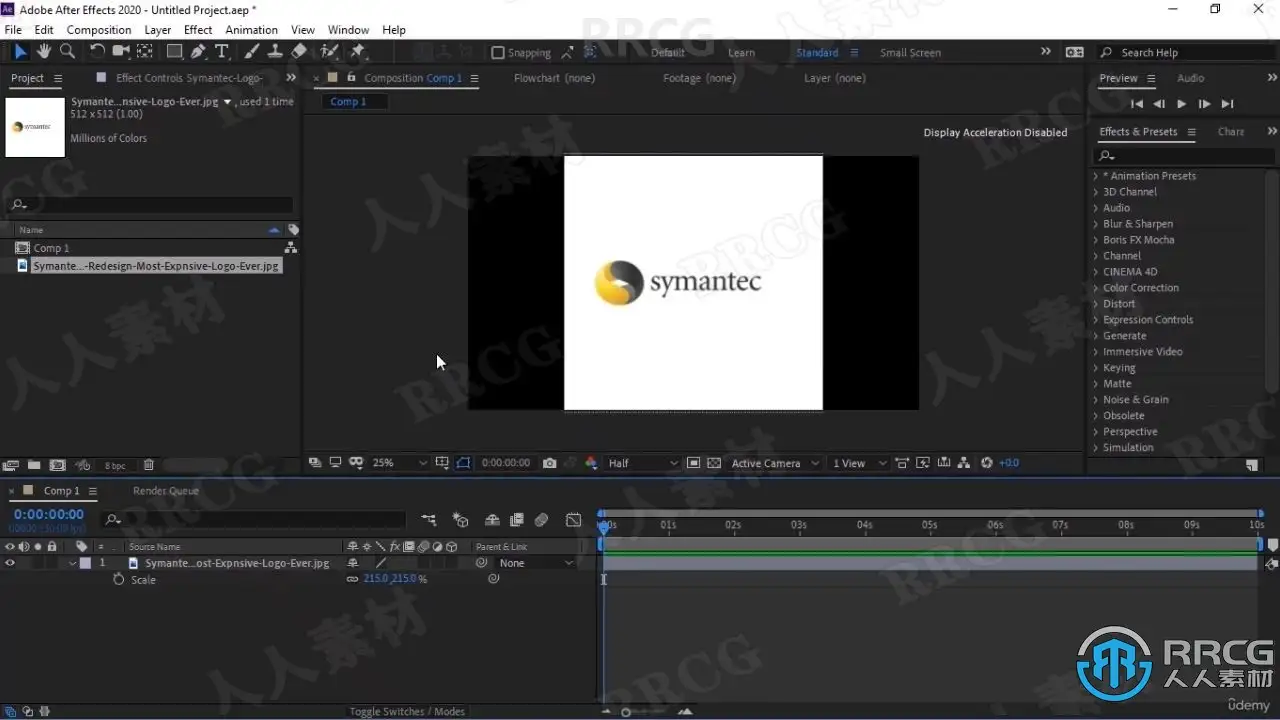Toggle visibility eye of Symantec layer
This screenshot has width=1280, height=720.
[x=10, y=563]
